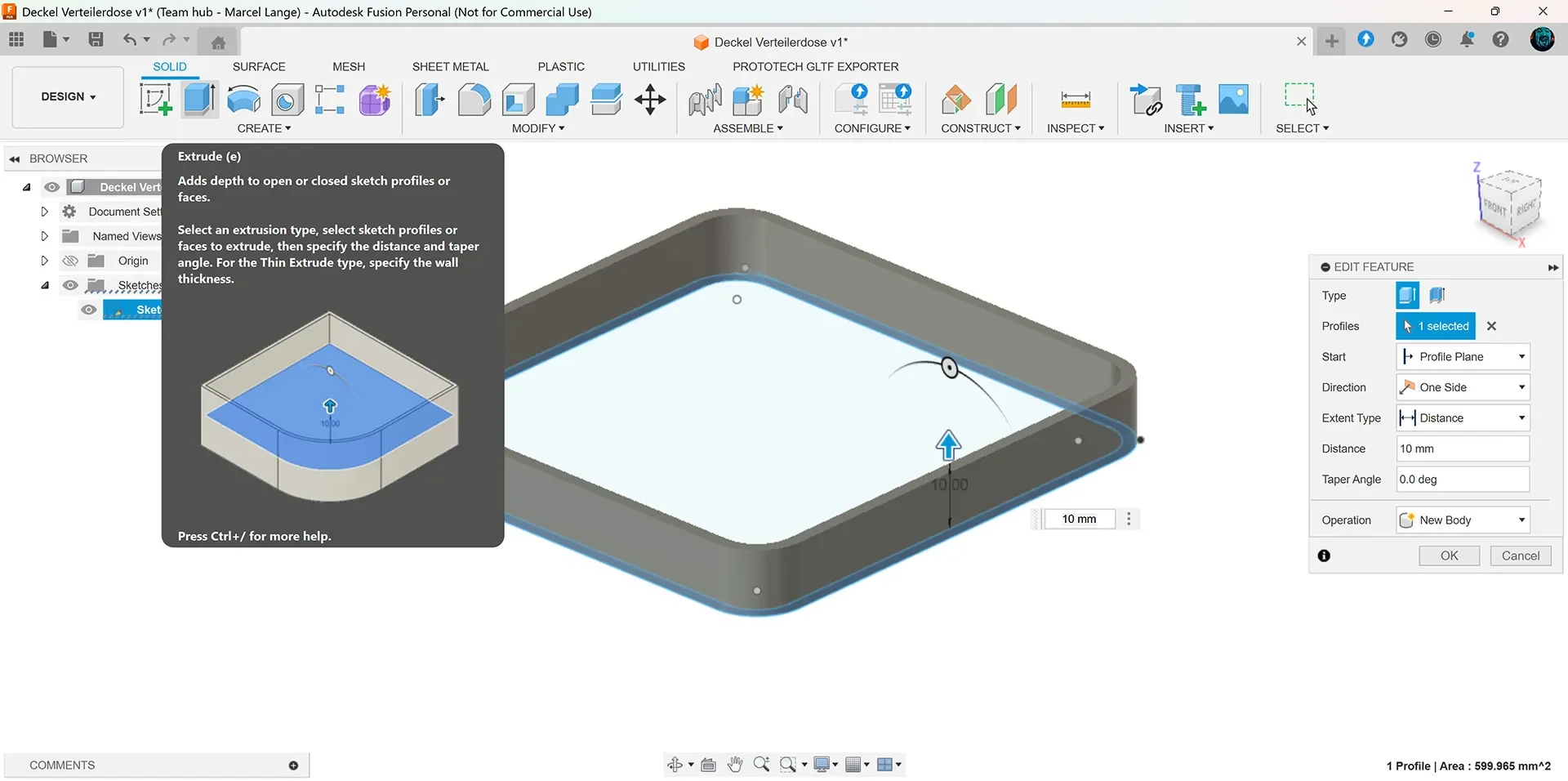Switch to the SURFACE tab
This screenshot has width=1568, height=781.
point(259,66)
